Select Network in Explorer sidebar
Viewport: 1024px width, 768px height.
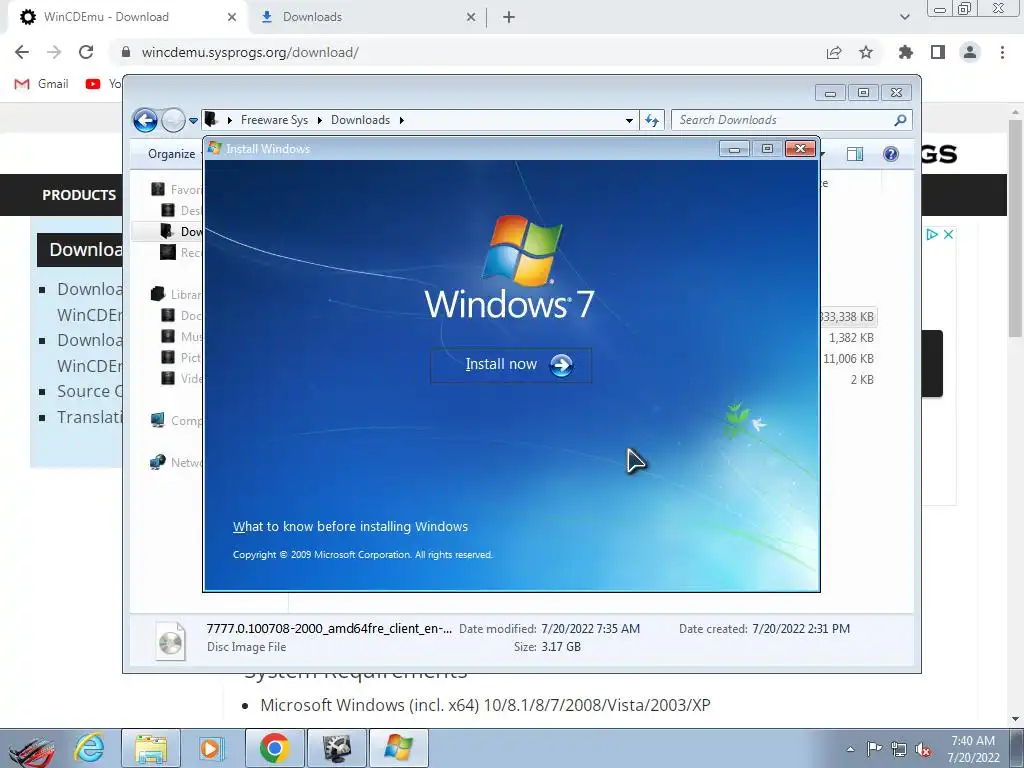(176, 462)
